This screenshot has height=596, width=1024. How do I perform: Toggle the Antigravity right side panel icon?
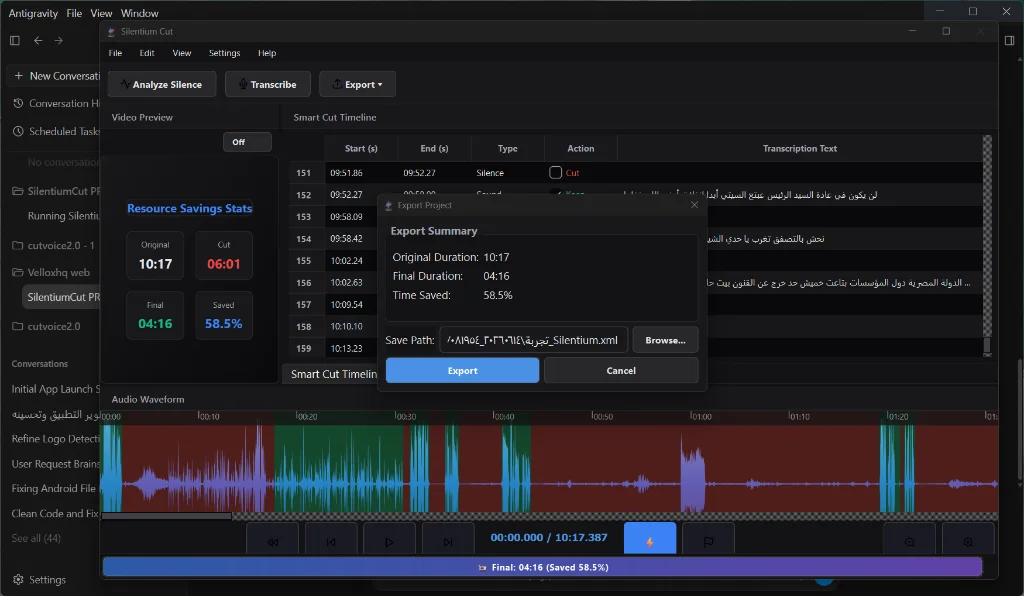(x=1009, y=40)
